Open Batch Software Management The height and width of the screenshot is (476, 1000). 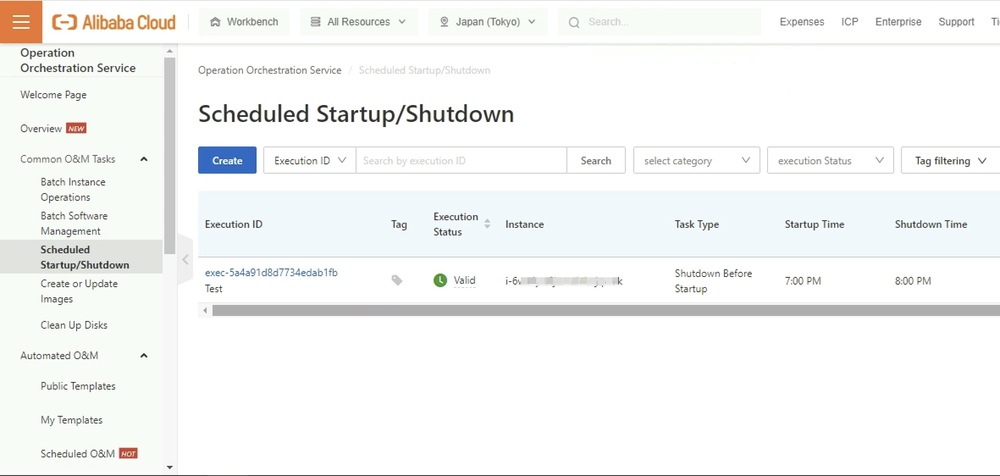[x=74, y=223]
